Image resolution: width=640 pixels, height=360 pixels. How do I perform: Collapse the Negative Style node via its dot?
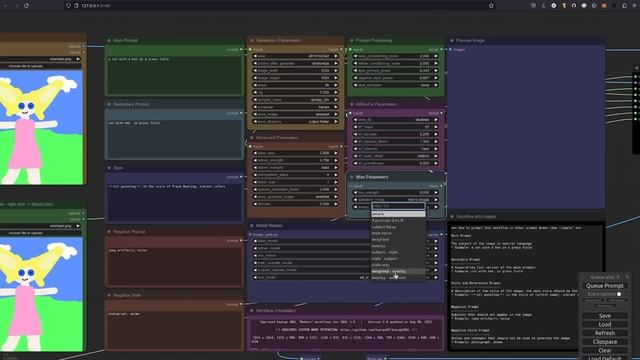click(x=109, y=295)
